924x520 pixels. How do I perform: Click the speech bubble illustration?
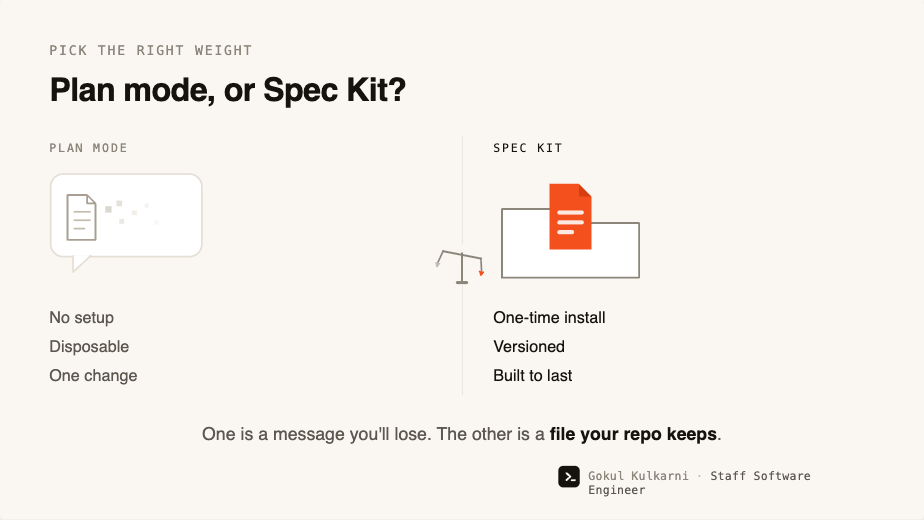126,222
